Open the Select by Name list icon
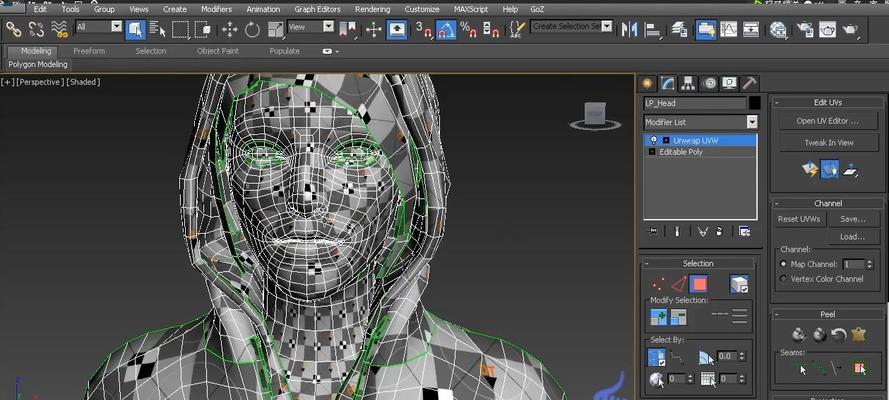 point(158,29)
